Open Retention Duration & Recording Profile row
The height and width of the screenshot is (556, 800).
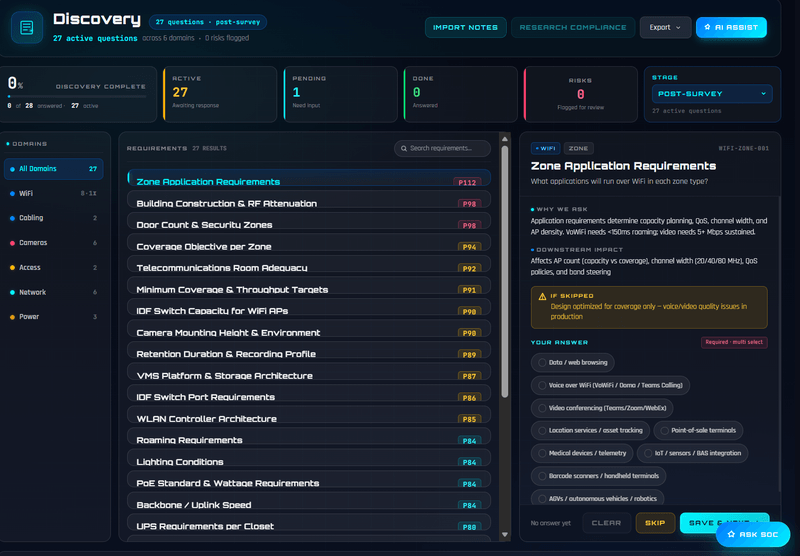(309, 350)
